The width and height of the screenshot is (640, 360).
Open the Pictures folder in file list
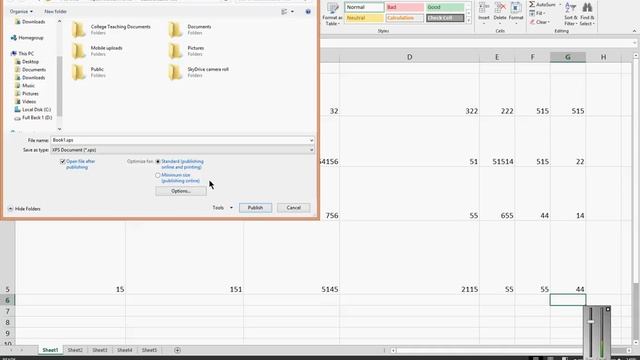pos(186,51)
